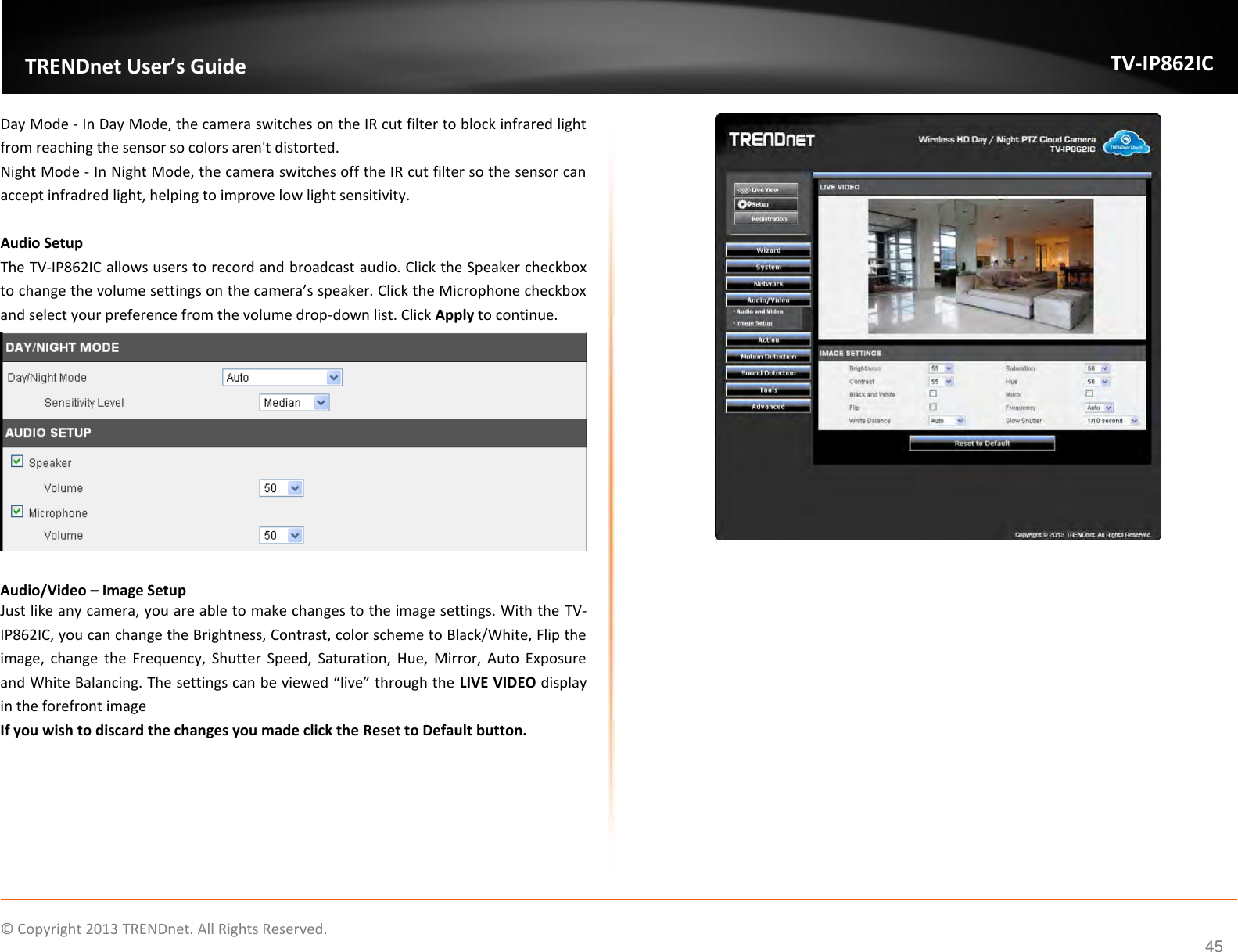
Task: Enable the Black and White checkbox
Action: coord(933,393)
